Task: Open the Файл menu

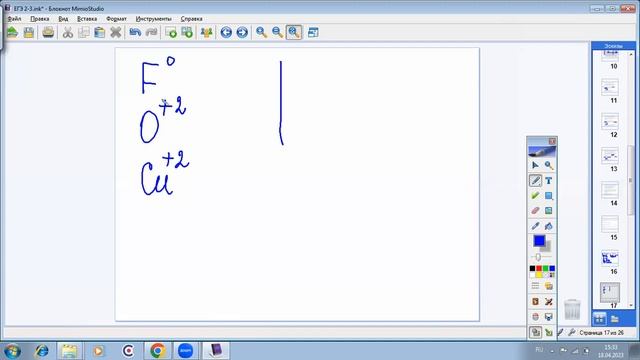Action: point(14,19)
